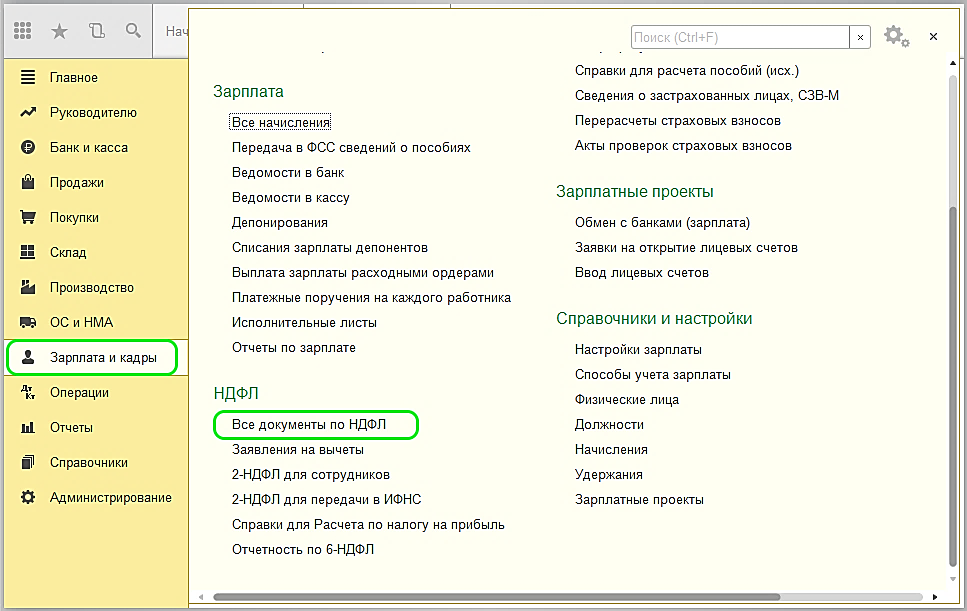Image resolution: width=967 pixels, height=611 pixels.
Task: Open Обмен с банками (зарплата)
Action: coord(662,223)
